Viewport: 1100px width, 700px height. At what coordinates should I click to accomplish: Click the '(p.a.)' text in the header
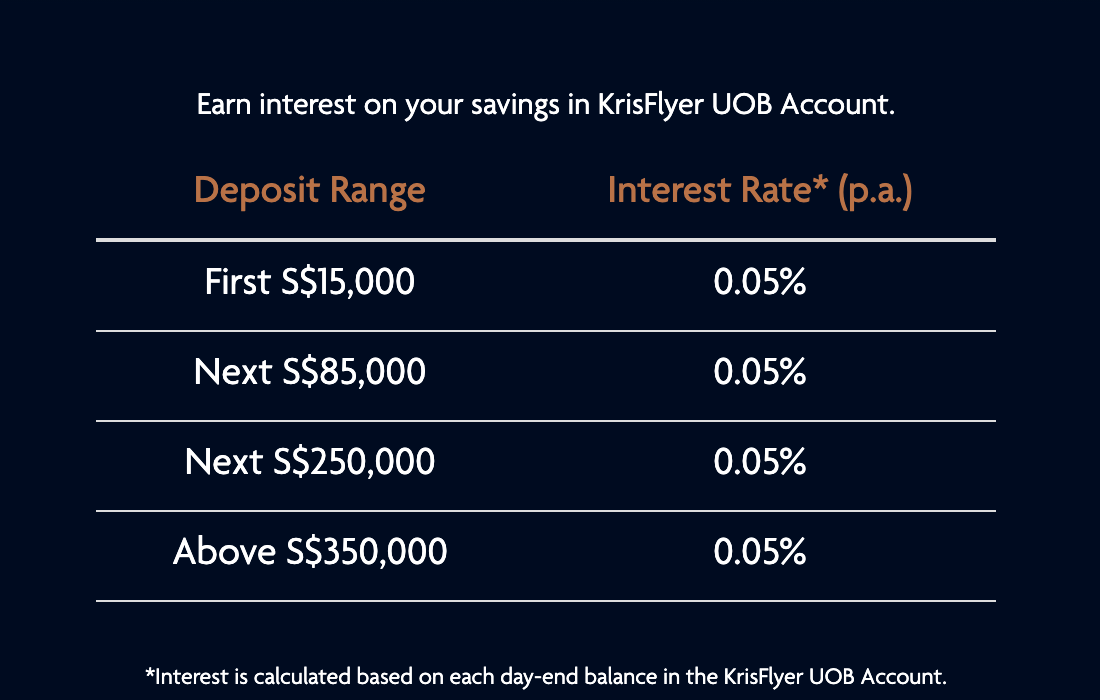tap(875, 191)
